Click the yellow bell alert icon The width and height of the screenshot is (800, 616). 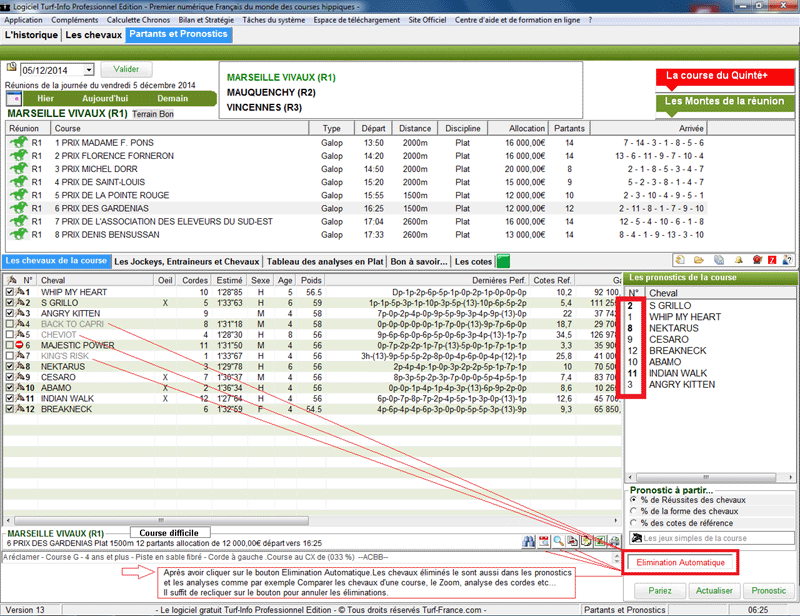coord(739,260)
